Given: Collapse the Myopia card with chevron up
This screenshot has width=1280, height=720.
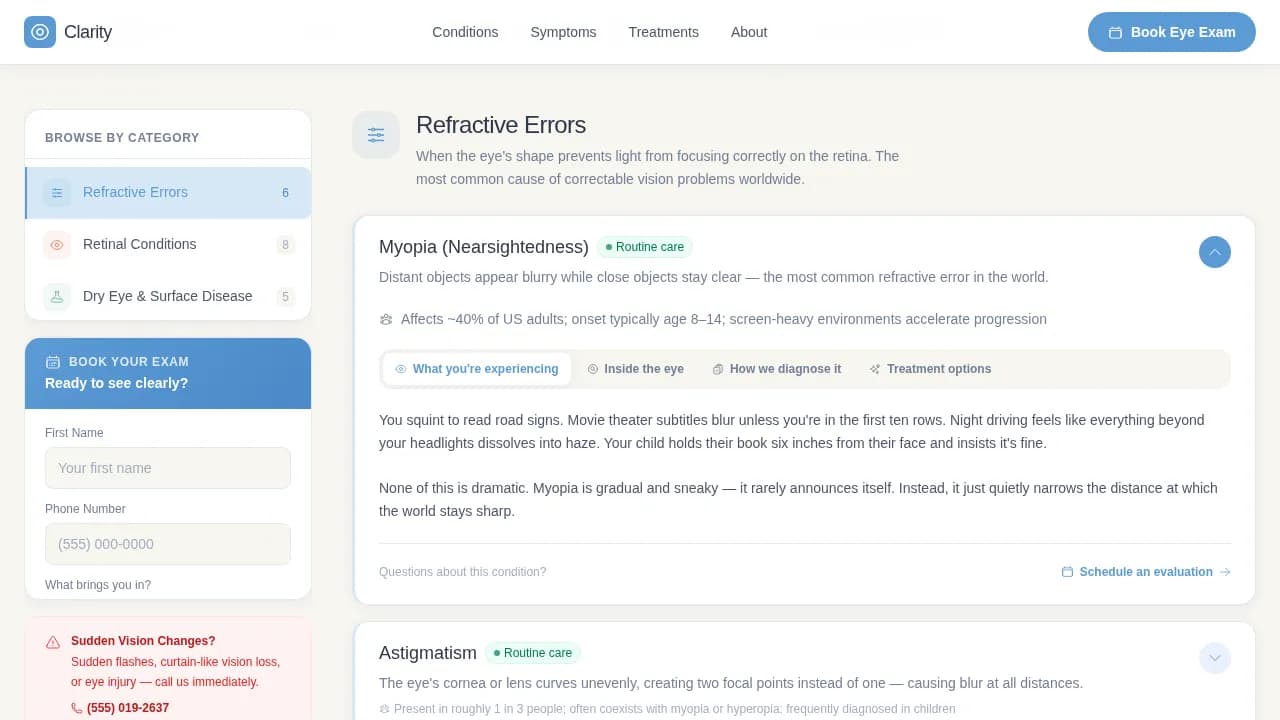Looking at the screenshot, I should pos(1215,252).
